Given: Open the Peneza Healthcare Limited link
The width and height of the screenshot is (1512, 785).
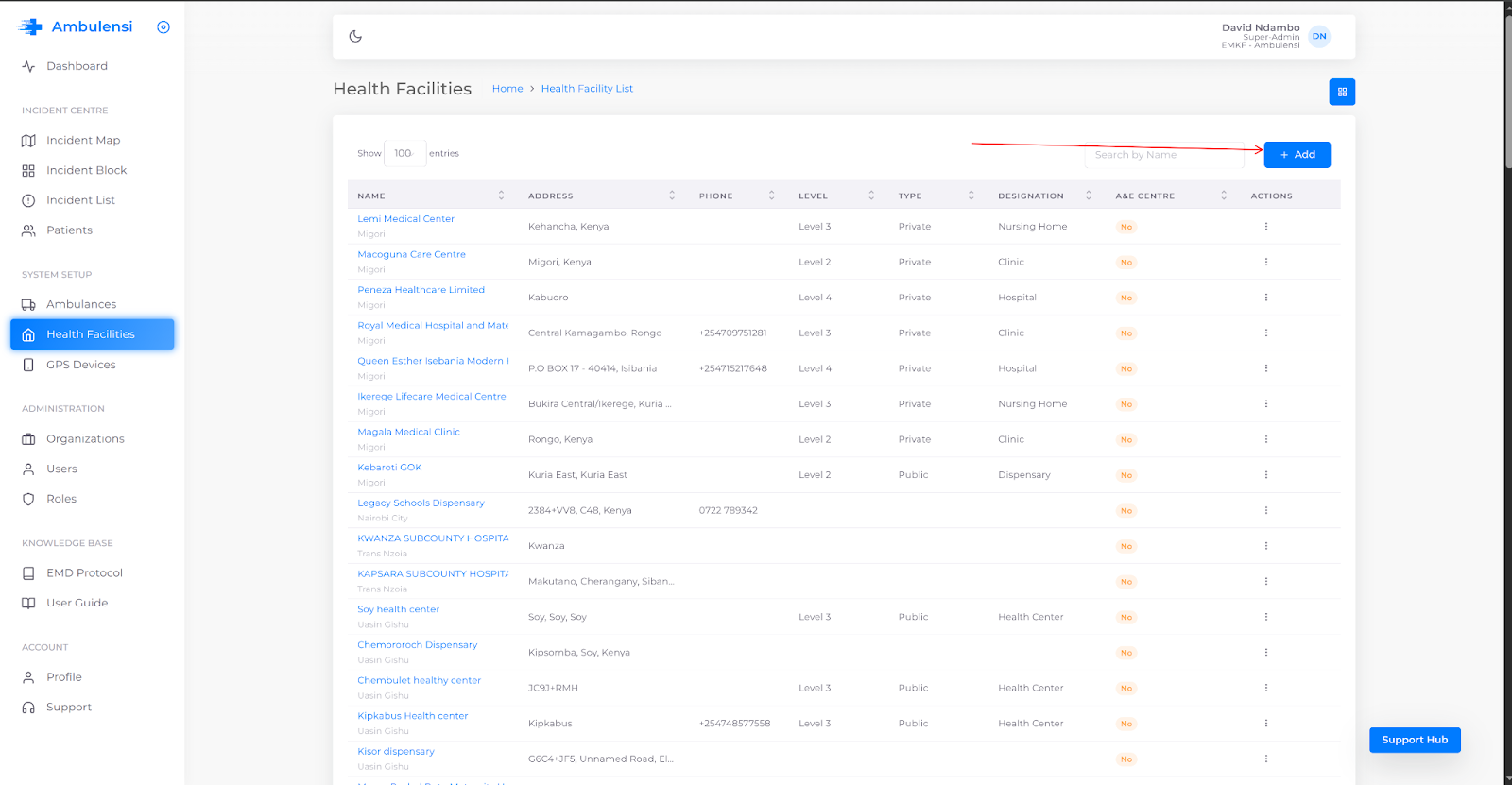Looking at the screenshot, I should [x=421, y=290].
